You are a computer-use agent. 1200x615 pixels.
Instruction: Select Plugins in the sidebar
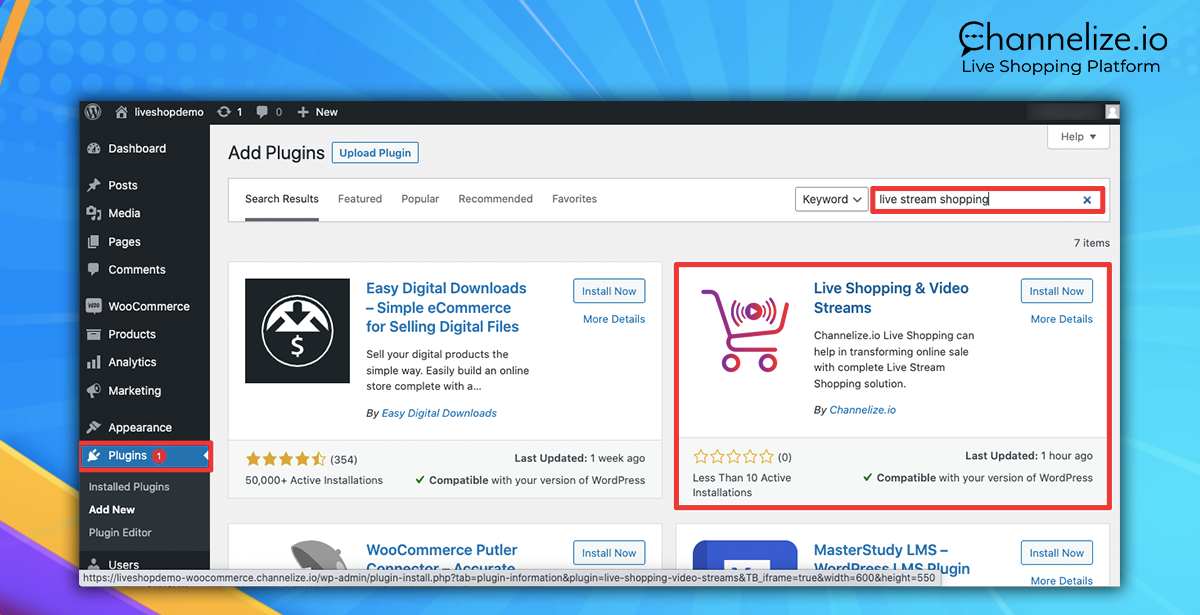(145, 456)
